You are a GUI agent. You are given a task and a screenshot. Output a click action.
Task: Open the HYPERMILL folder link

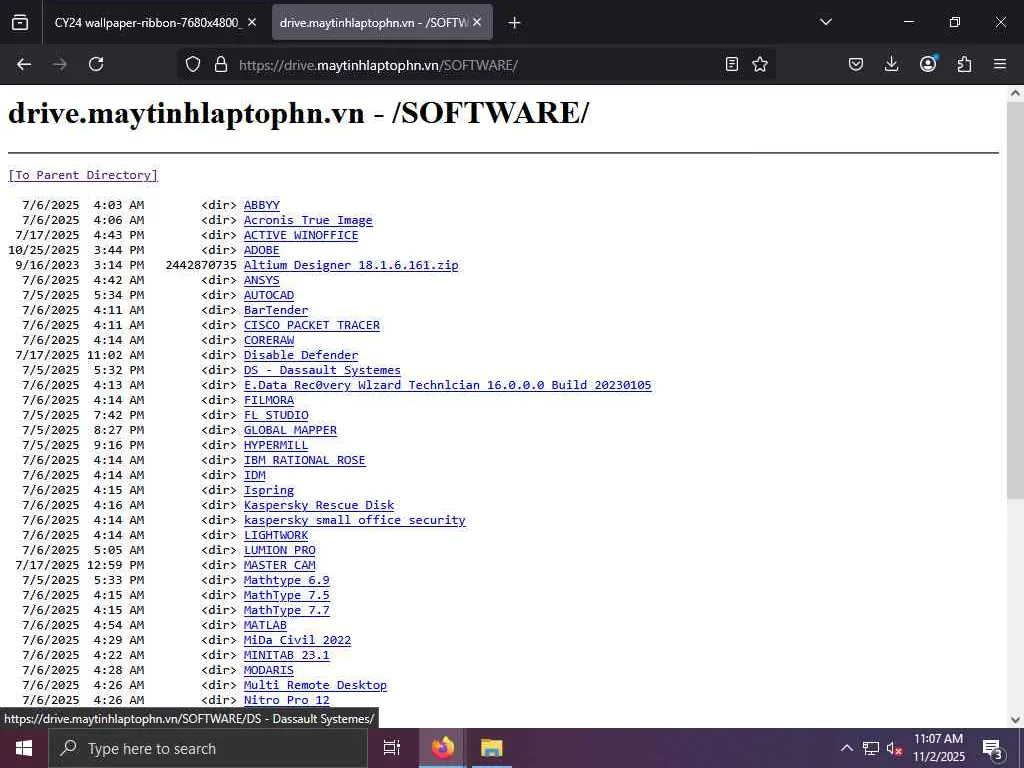(x=276, y=445)
